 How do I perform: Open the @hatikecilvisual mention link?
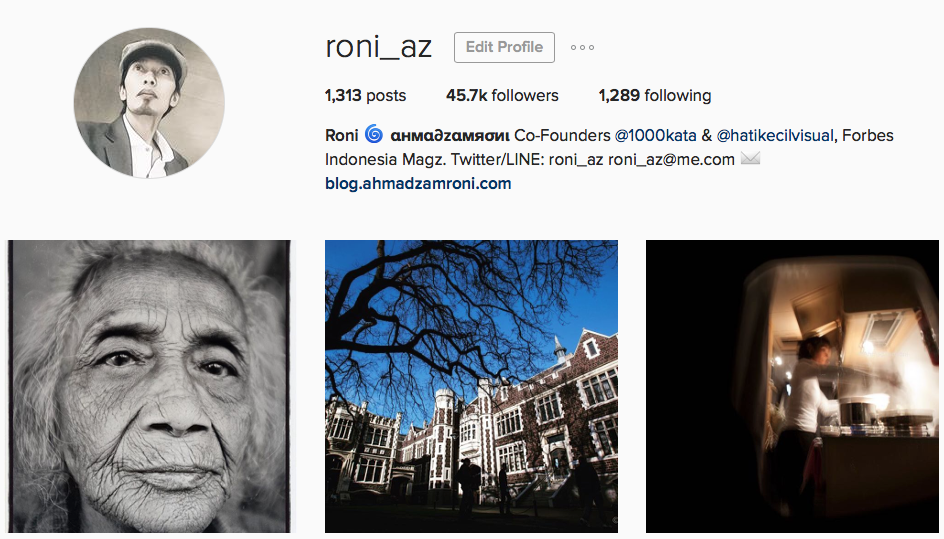775,136
